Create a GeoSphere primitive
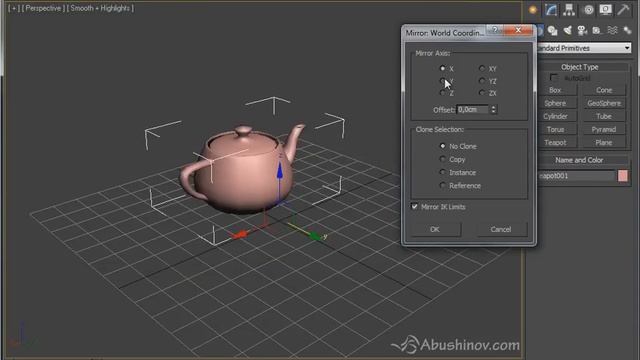640x360 pixels. pos(604,103)
